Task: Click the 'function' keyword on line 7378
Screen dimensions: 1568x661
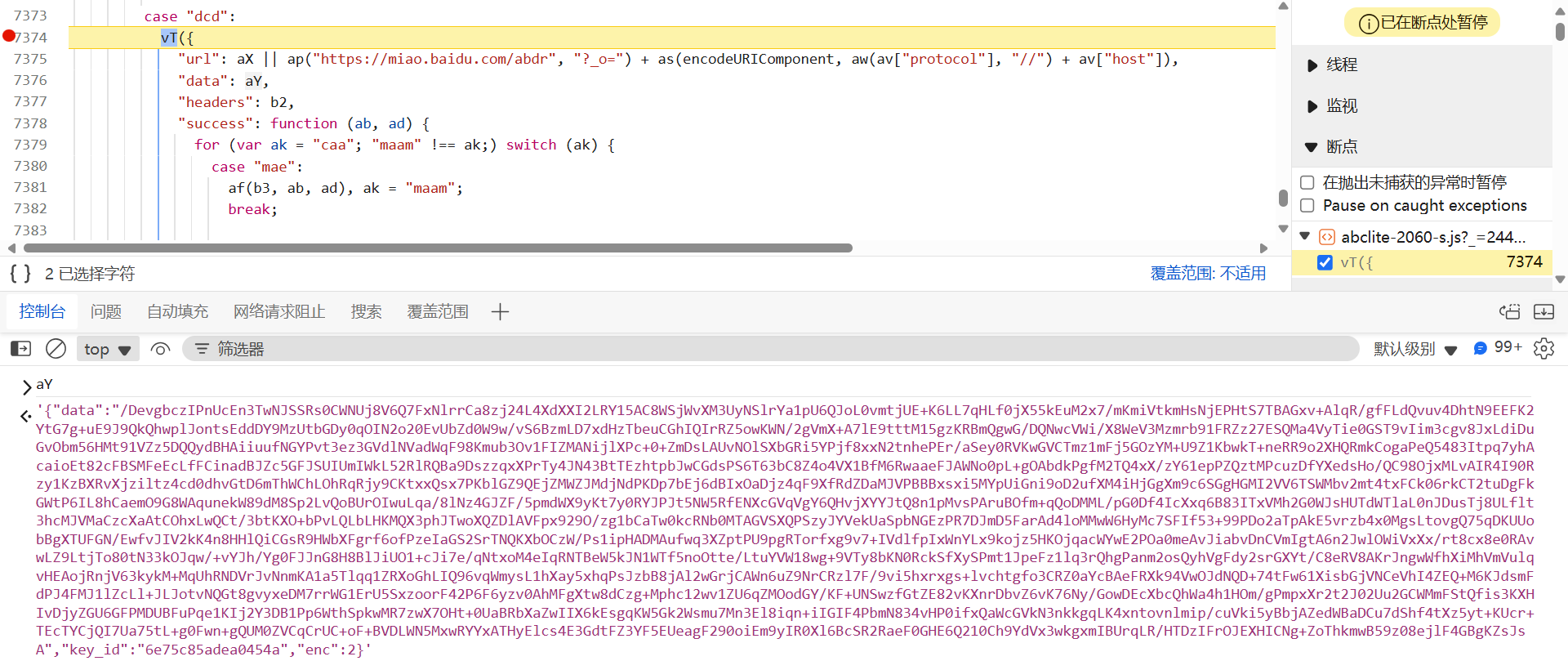Action: pos(304,123)
